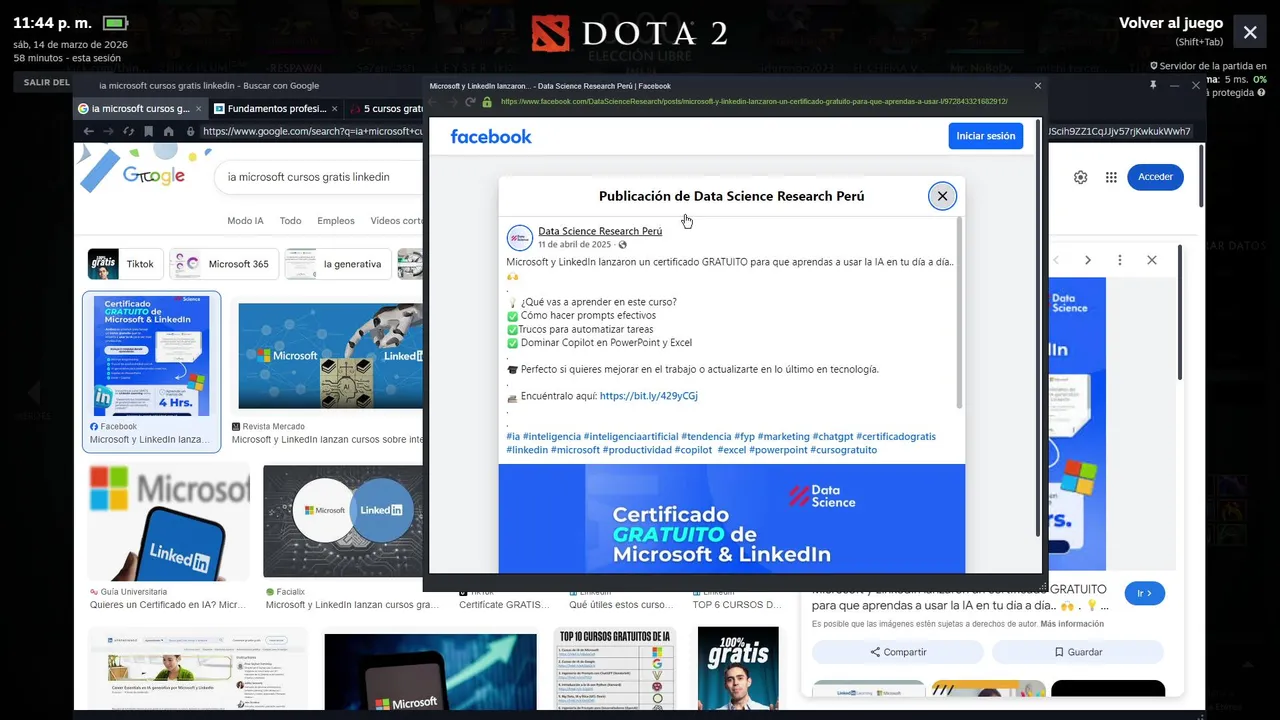Viewport: 1280px width, 720px height.
Task: Filter images by 'Ia generativa' chip
Action: pos(338,264)
